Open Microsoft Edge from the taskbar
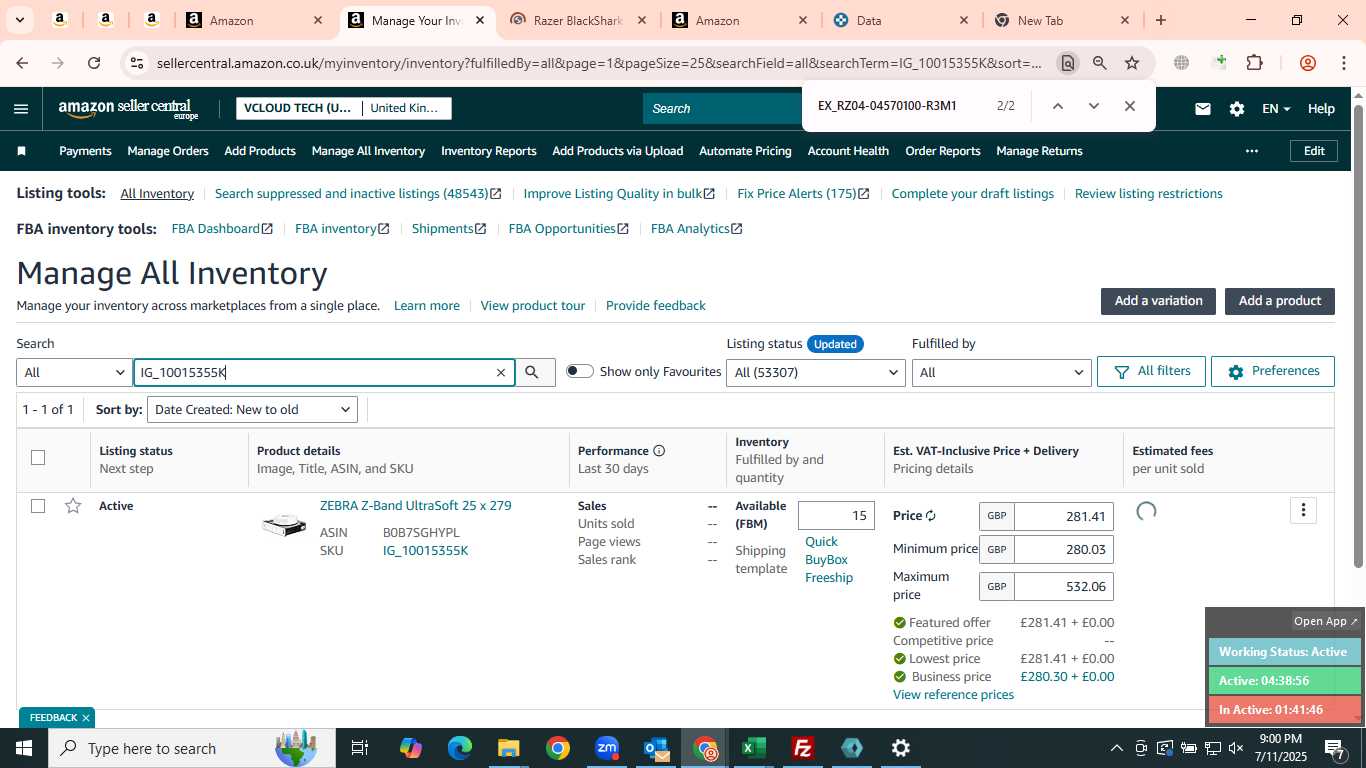 (460, 748)
